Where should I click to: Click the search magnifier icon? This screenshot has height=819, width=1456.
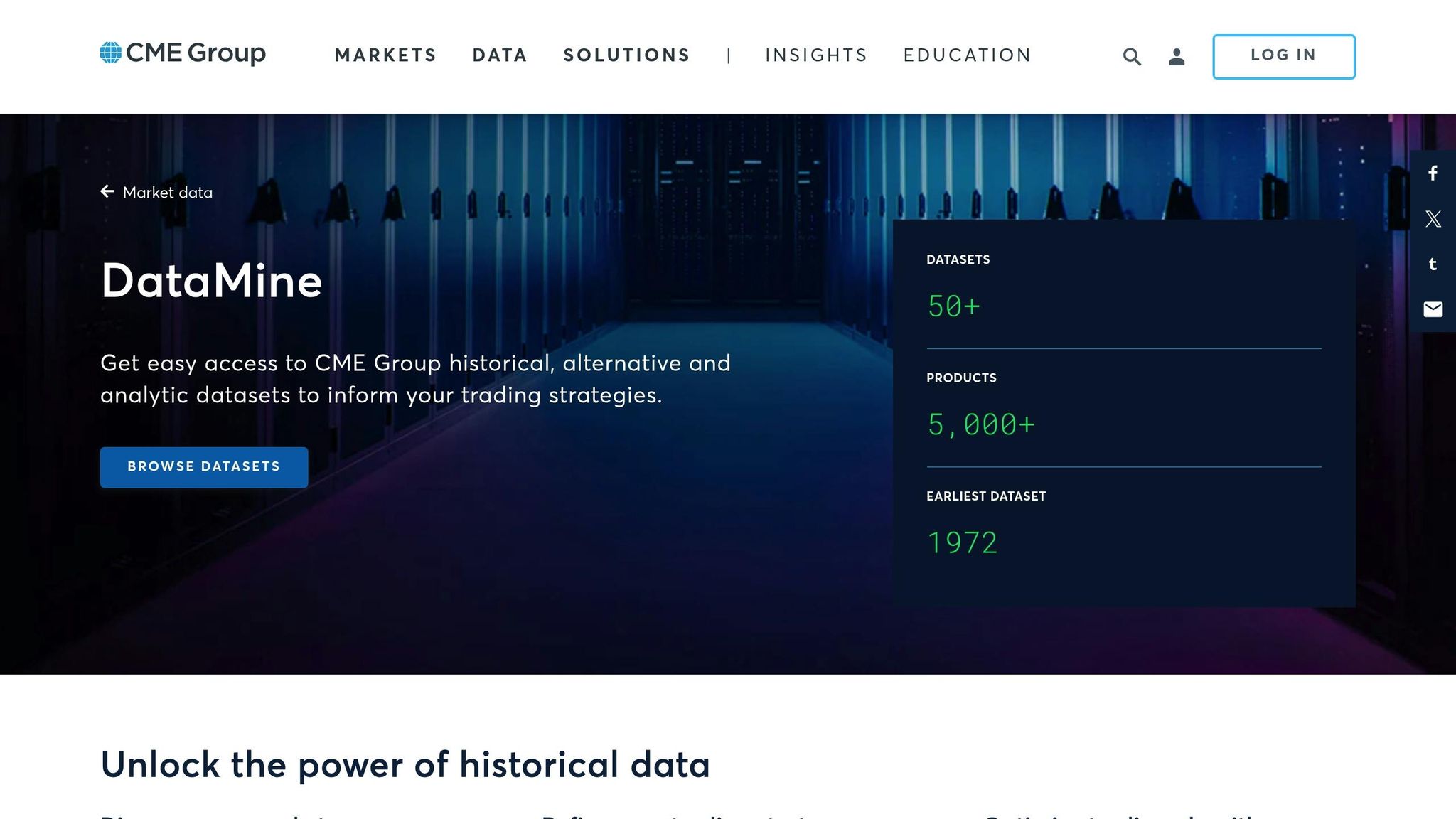tap(1132, 57)
